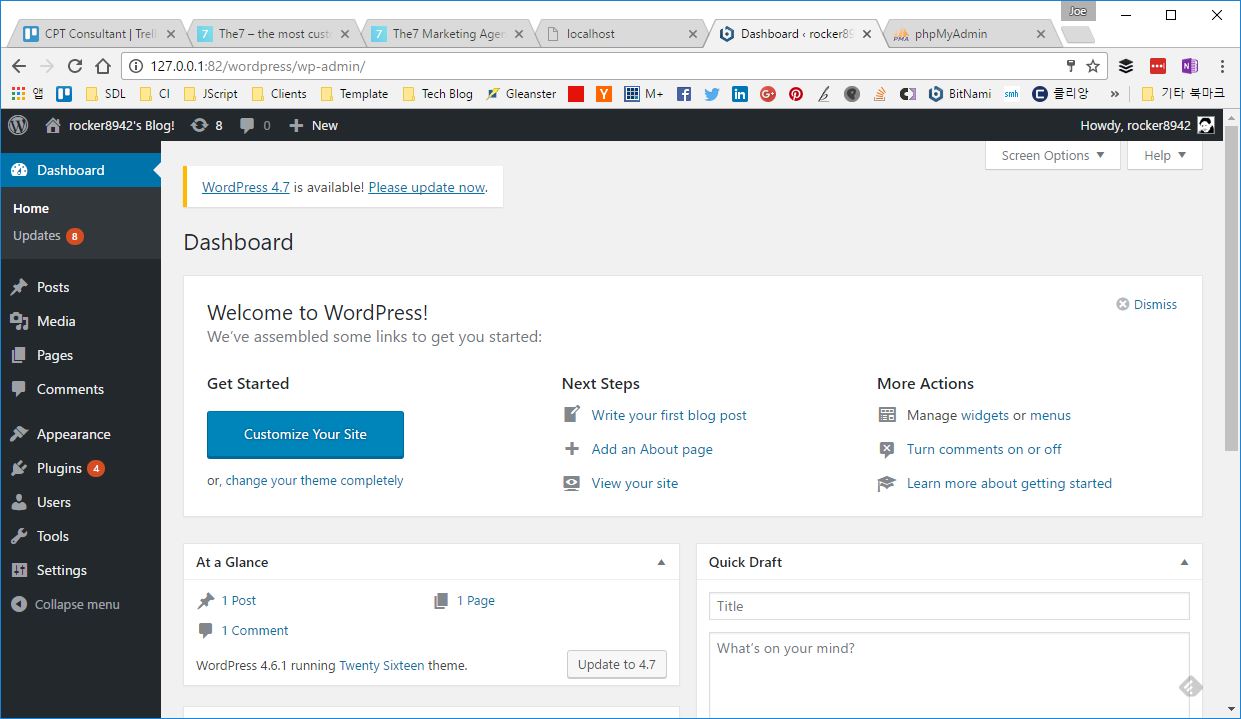This screenshot has width=1241, height=719.
Task: Click Learn more about getting started link
Action: 1009,483
